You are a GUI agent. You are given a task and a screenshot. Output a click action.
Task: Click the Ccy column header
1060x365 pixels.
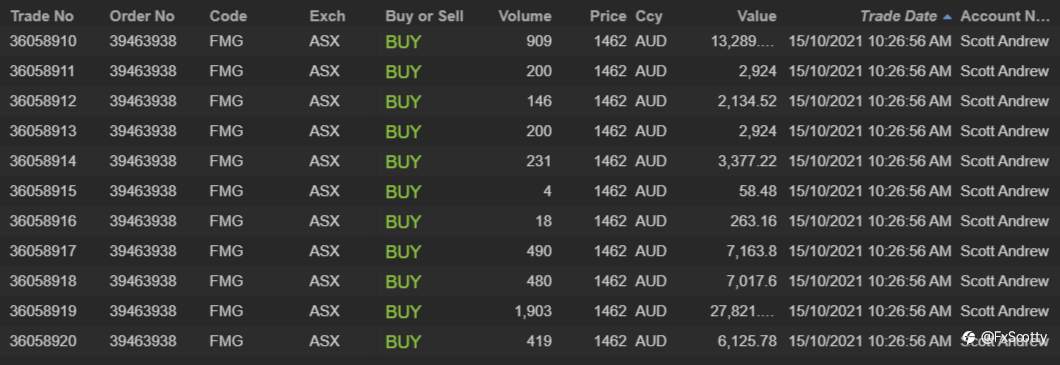tap(649, 16)
